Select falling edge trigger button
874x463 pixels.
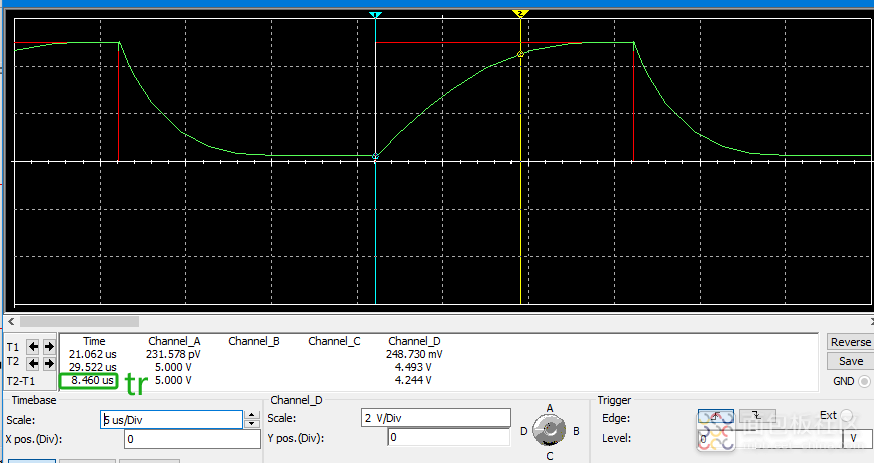coord(757,416)
